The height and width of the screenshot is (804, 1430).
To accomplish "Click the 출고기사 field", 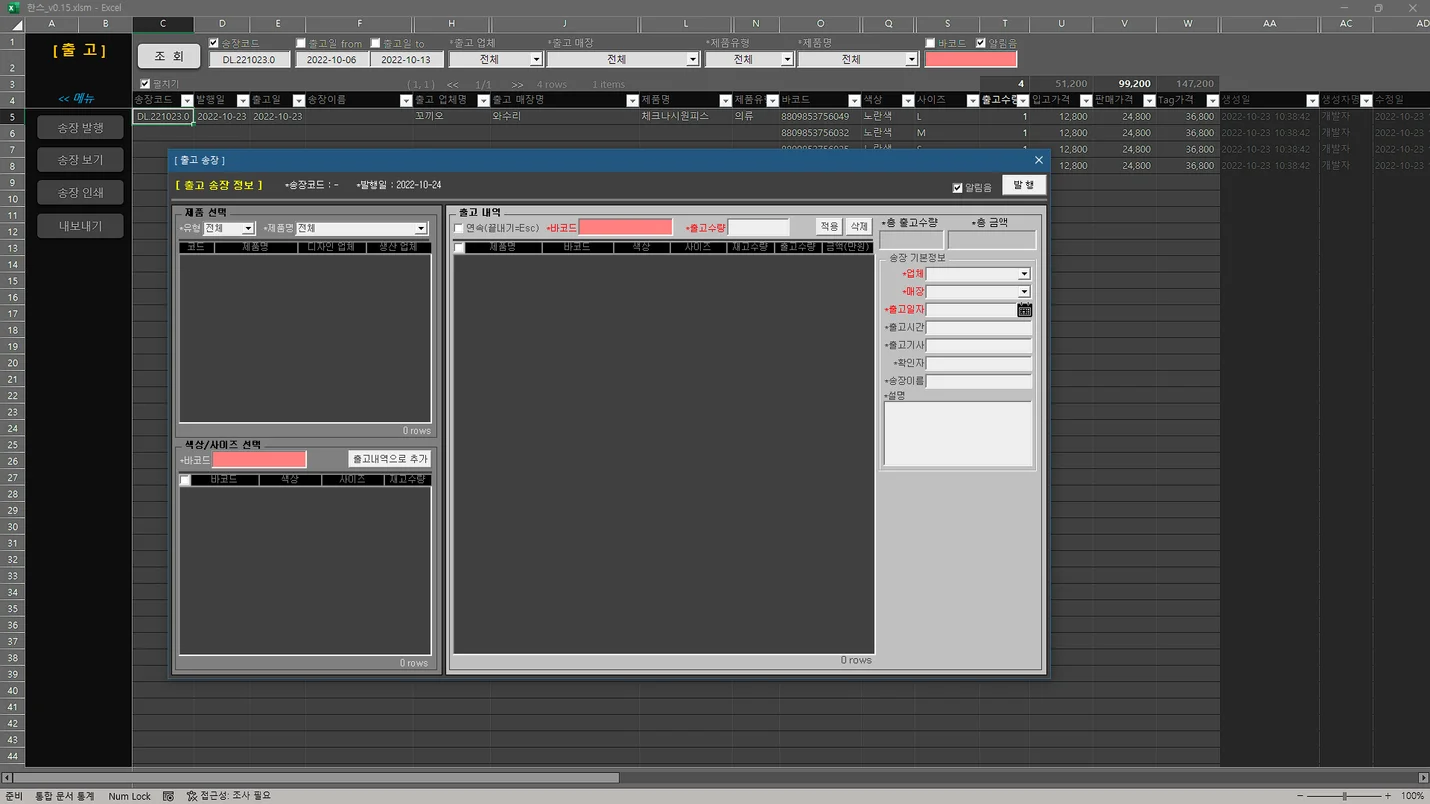I will tap(978, 346).
